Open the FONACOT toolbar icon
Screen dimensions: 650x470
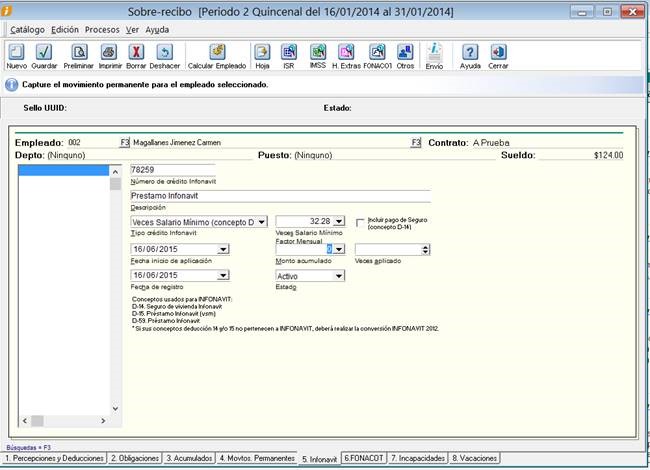tap(377, 52)
